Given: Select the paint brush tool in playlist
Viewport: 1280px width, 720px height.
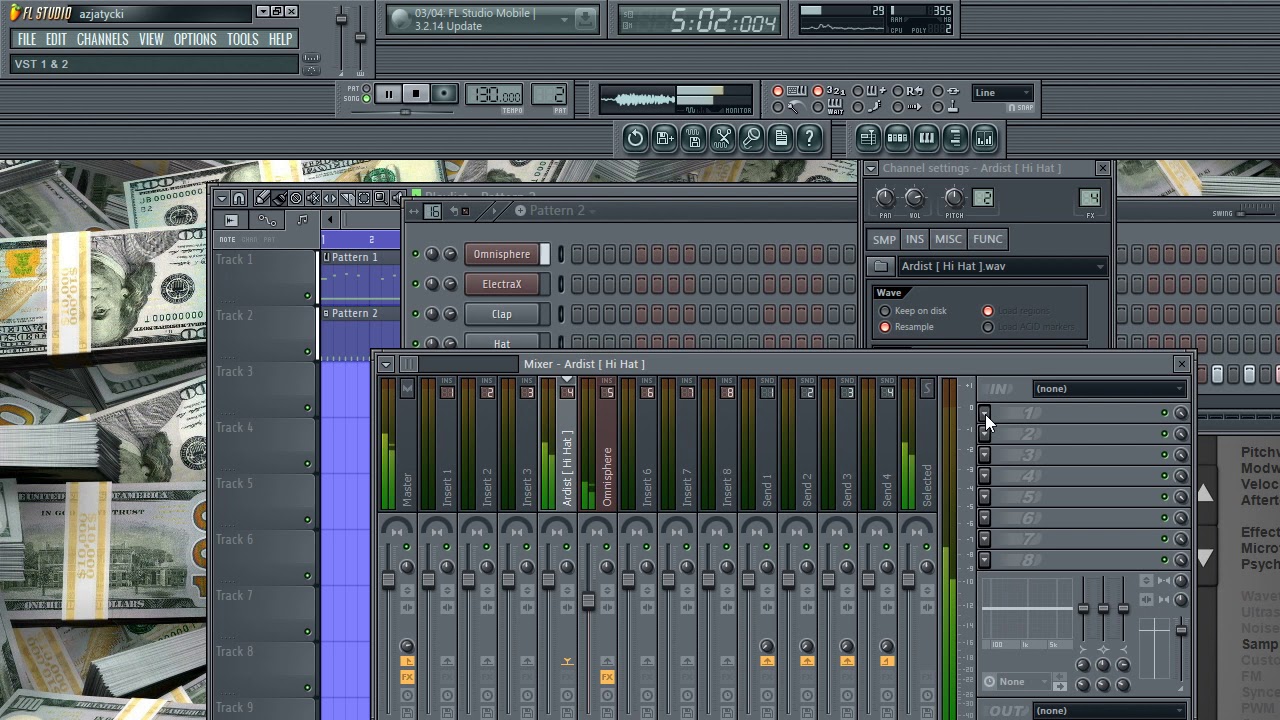Looking at the screenshot, I should click(x=279, y=198).
